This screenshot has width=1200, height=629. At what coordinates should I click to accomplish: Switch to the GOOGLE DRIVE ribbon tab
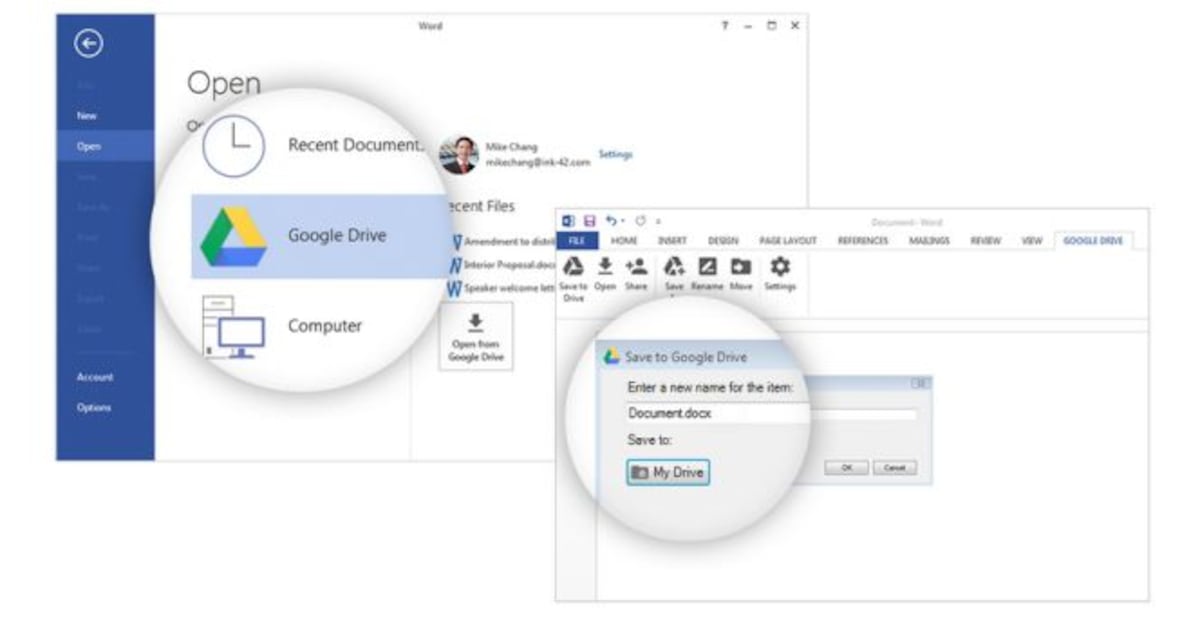point(1092,241)
